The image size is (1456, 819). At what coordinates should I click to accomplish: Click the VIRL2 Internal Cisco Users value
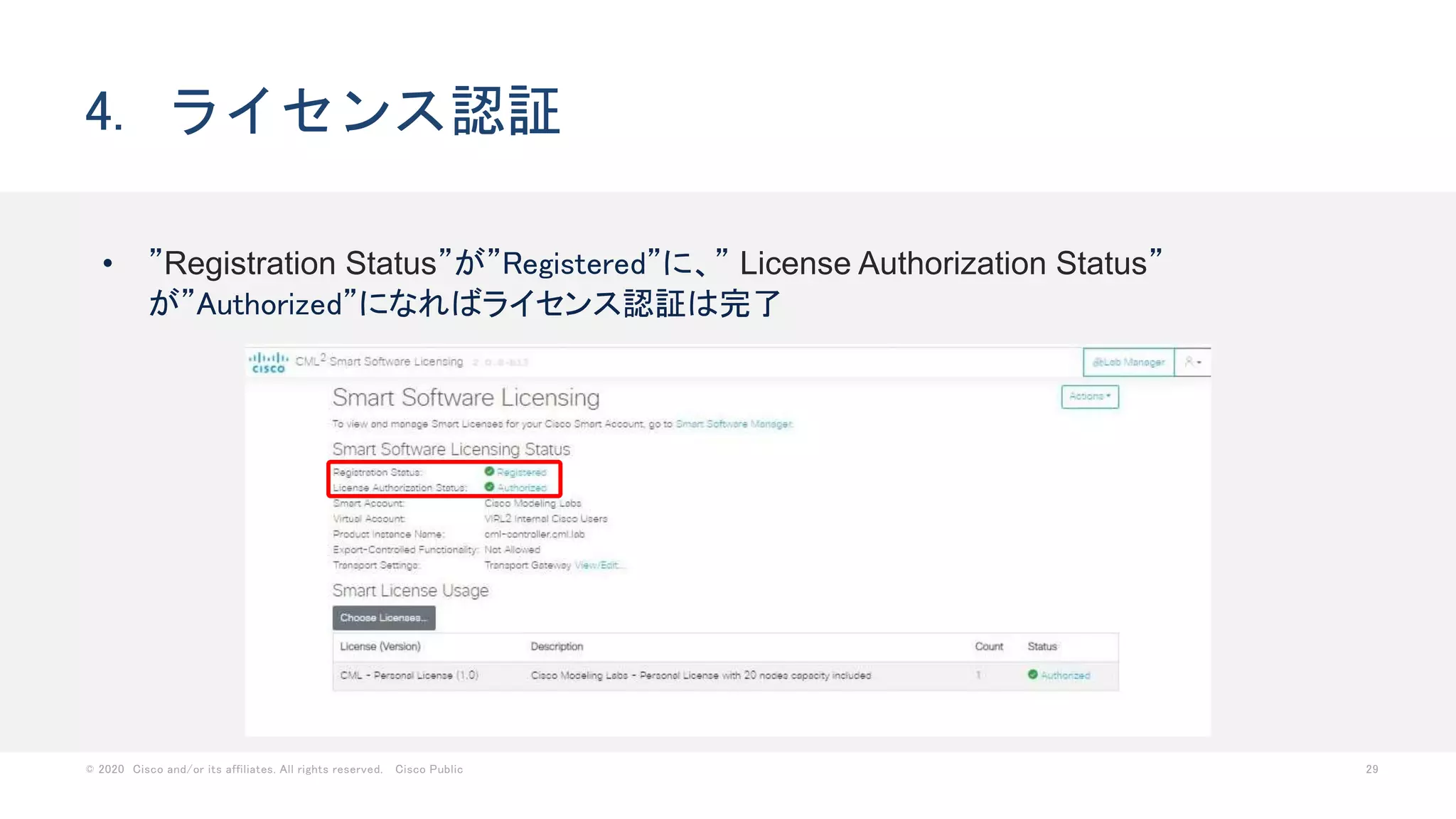(546, 519)
